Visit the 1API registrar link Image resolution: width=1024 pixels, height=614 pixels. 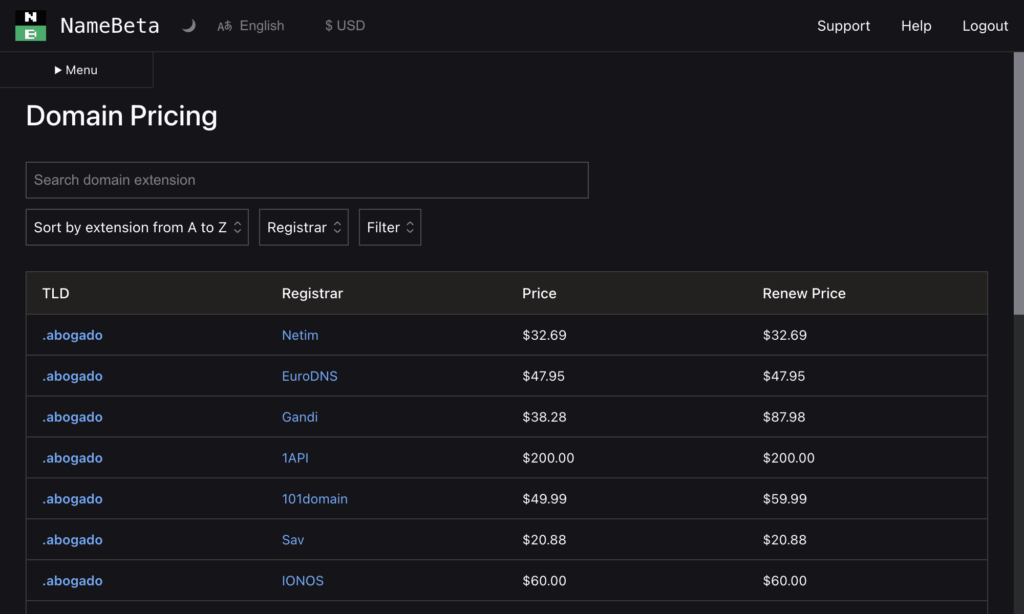tap(295, 458)
